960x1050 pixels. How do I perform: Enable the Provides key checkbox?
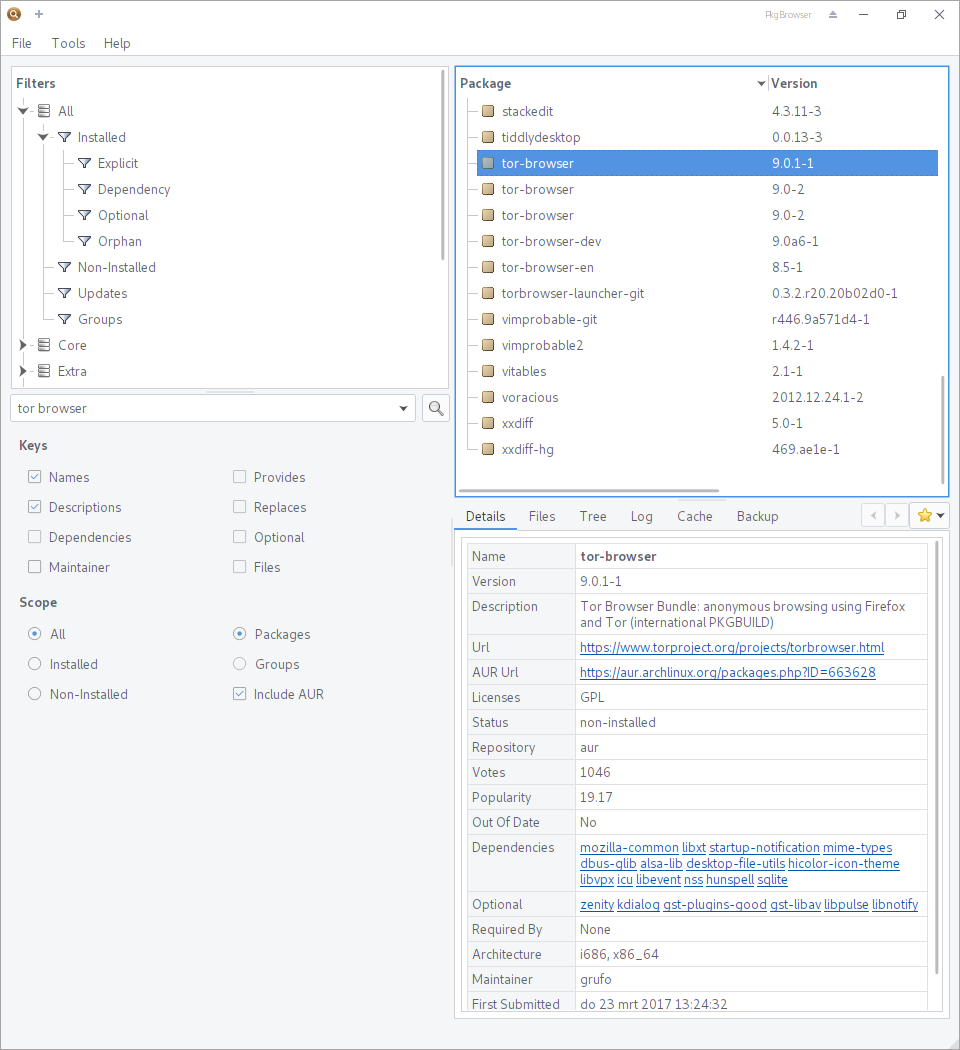click(240, 477)
